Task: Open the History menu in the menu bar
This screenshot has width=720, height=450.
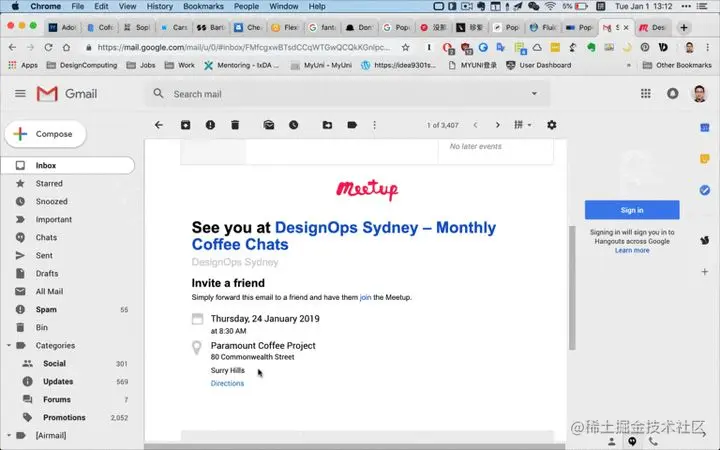Action: [x=160, y=6]
